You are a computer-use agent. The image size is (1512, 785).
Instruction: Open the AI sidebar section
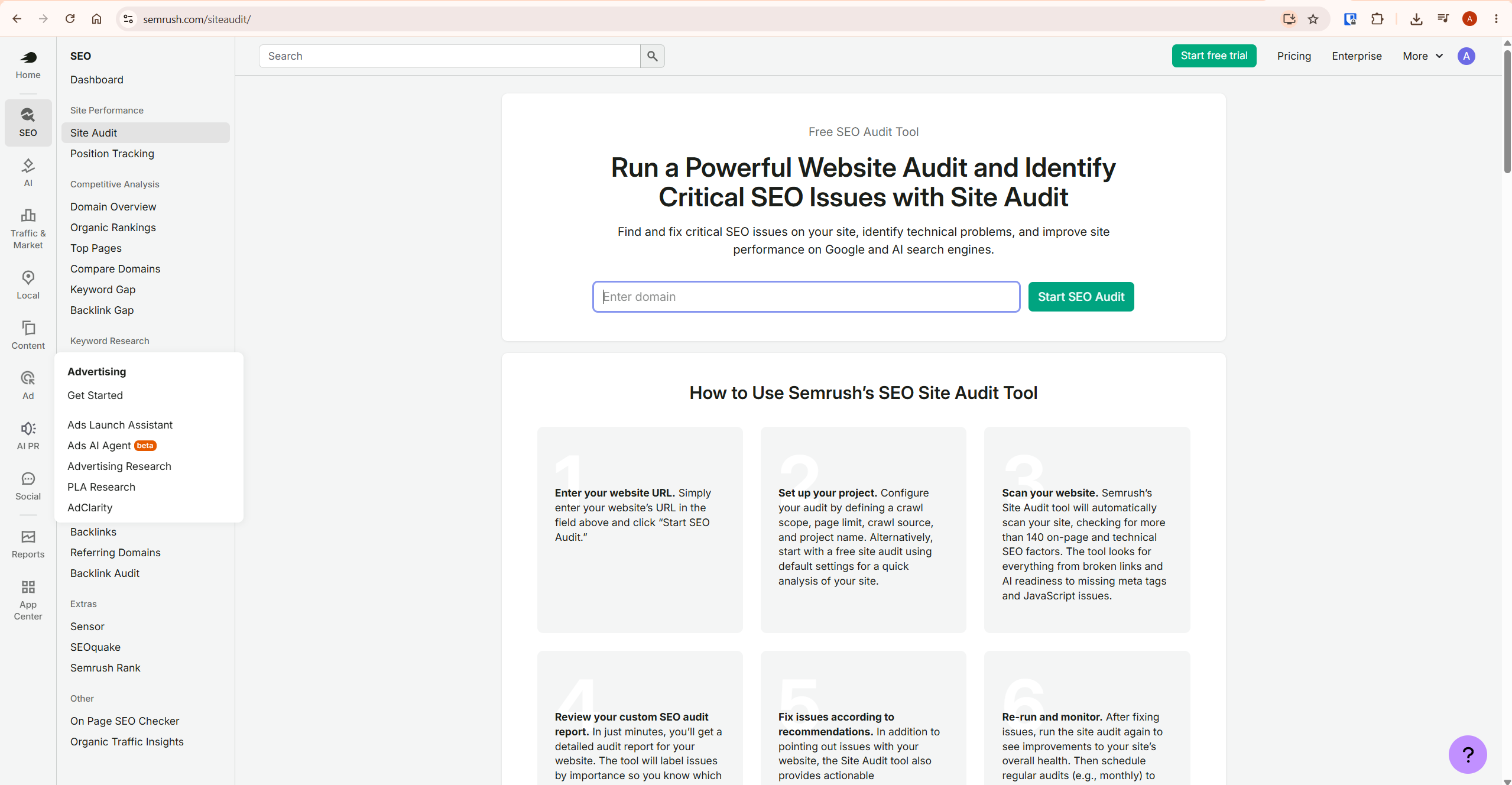pyautogui.click(x=28, y=173)
